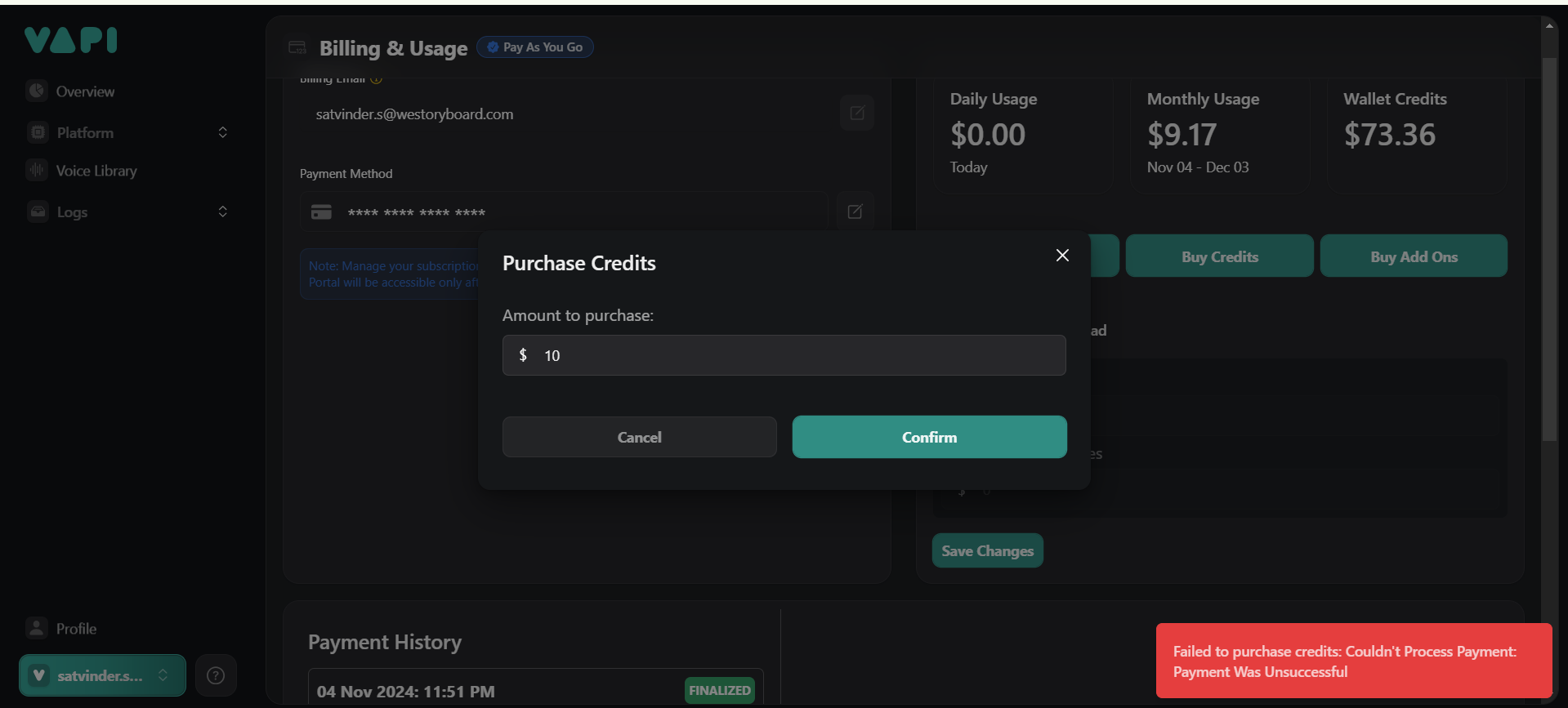The width and height of the screenshot is (1568, 708).
Task: Click the Profile avatar icon
Action: (36, 628)
